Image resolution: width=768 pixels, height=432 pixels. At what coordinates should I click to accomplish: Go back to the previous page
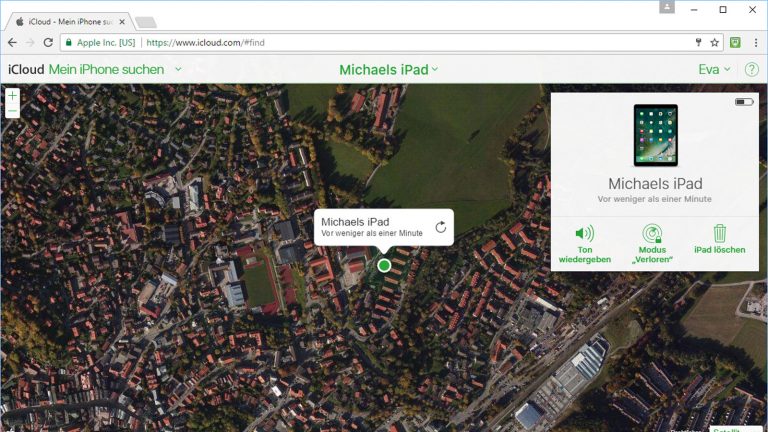tap(12, 43)
